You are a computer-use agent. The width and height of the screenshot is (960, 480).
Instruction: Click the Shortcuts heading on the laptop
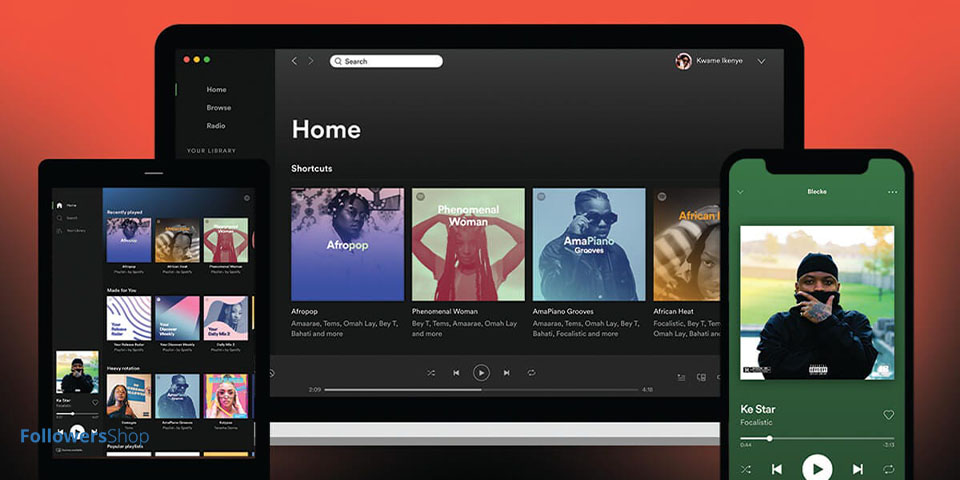click(x=312, y=168)
